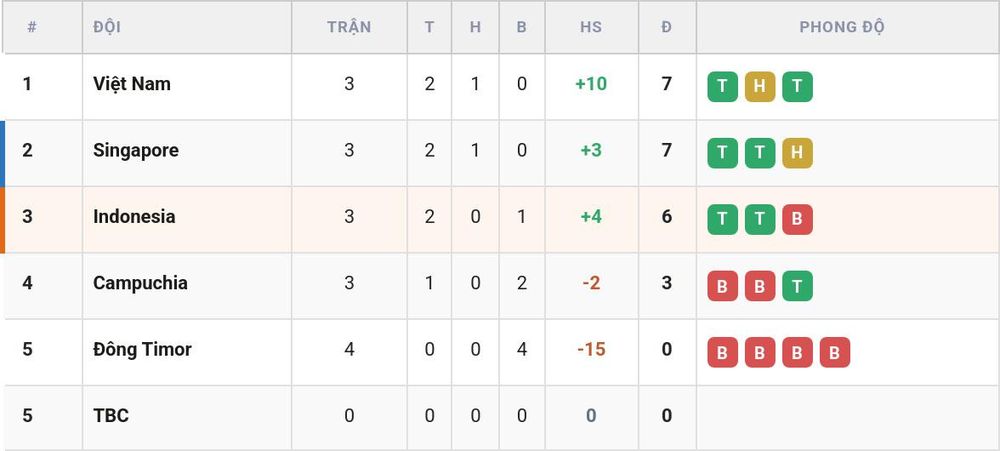Click the ĐỘI column header
This screenshot has height=451, width=1000.
click(107, 27)
